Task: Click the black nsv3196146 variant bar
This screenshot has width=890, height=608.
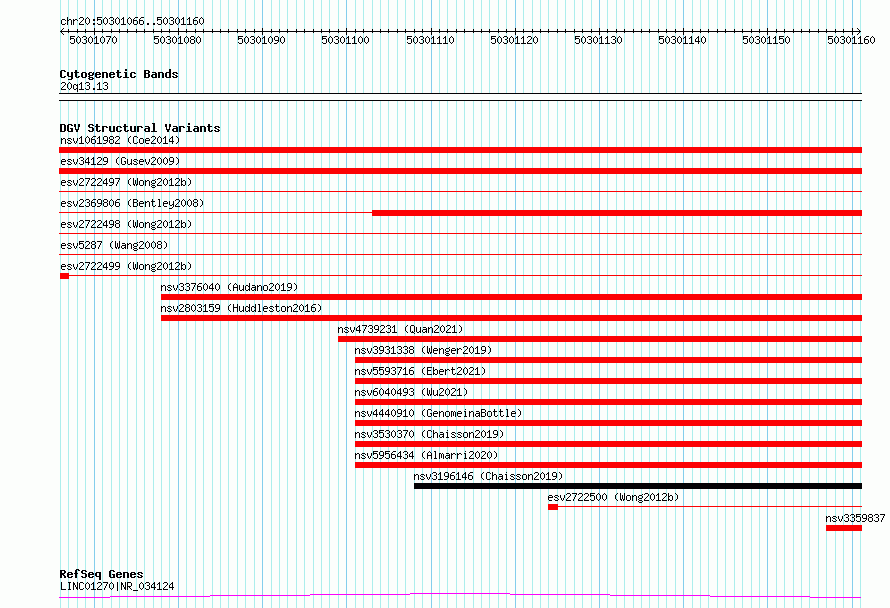Action: [x=637, y=486]
